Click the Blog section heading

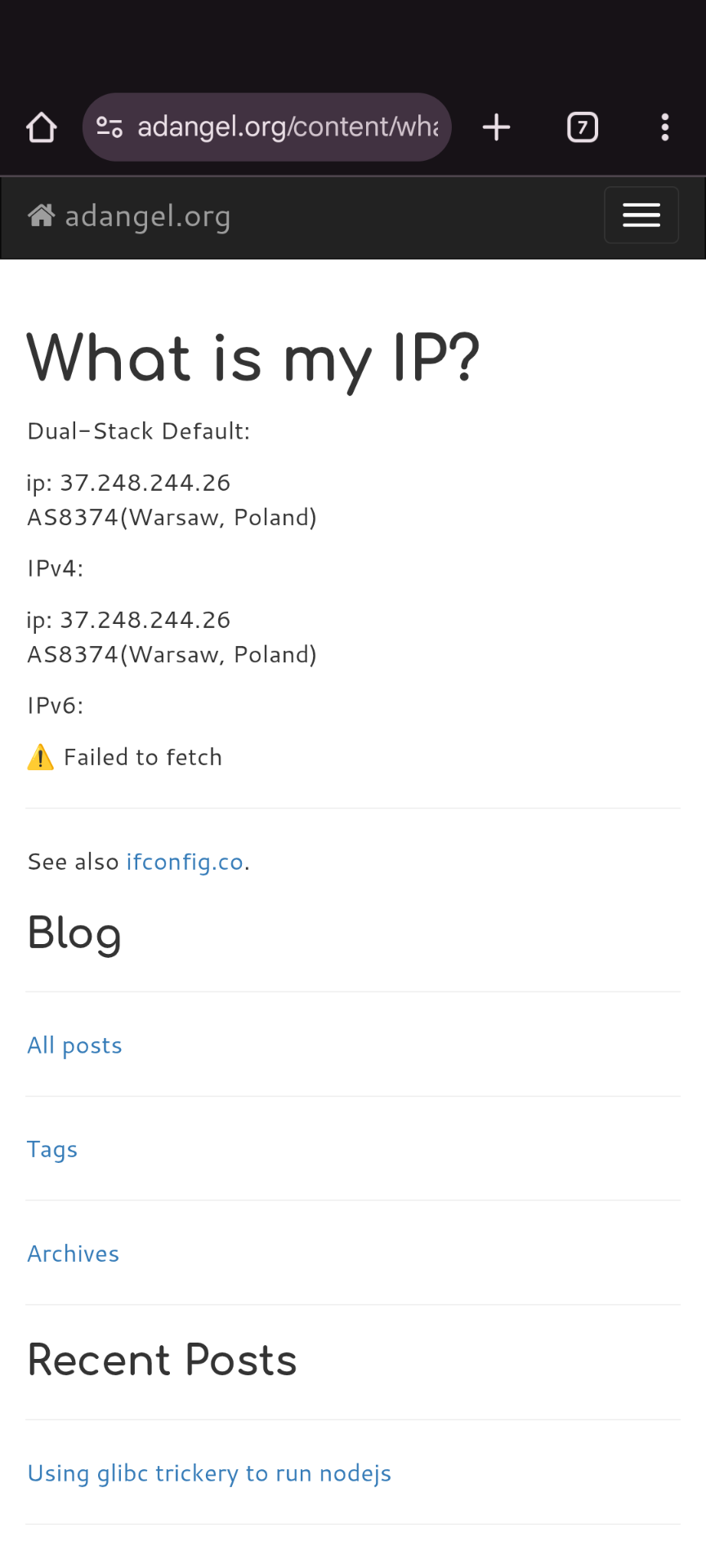[x=74, y=933]
